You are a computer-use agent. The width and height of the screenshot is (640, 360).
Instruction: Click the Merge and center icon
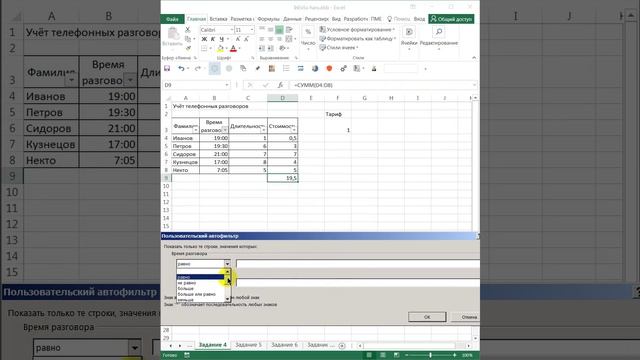pyautogui.click(x=289, y=39)
